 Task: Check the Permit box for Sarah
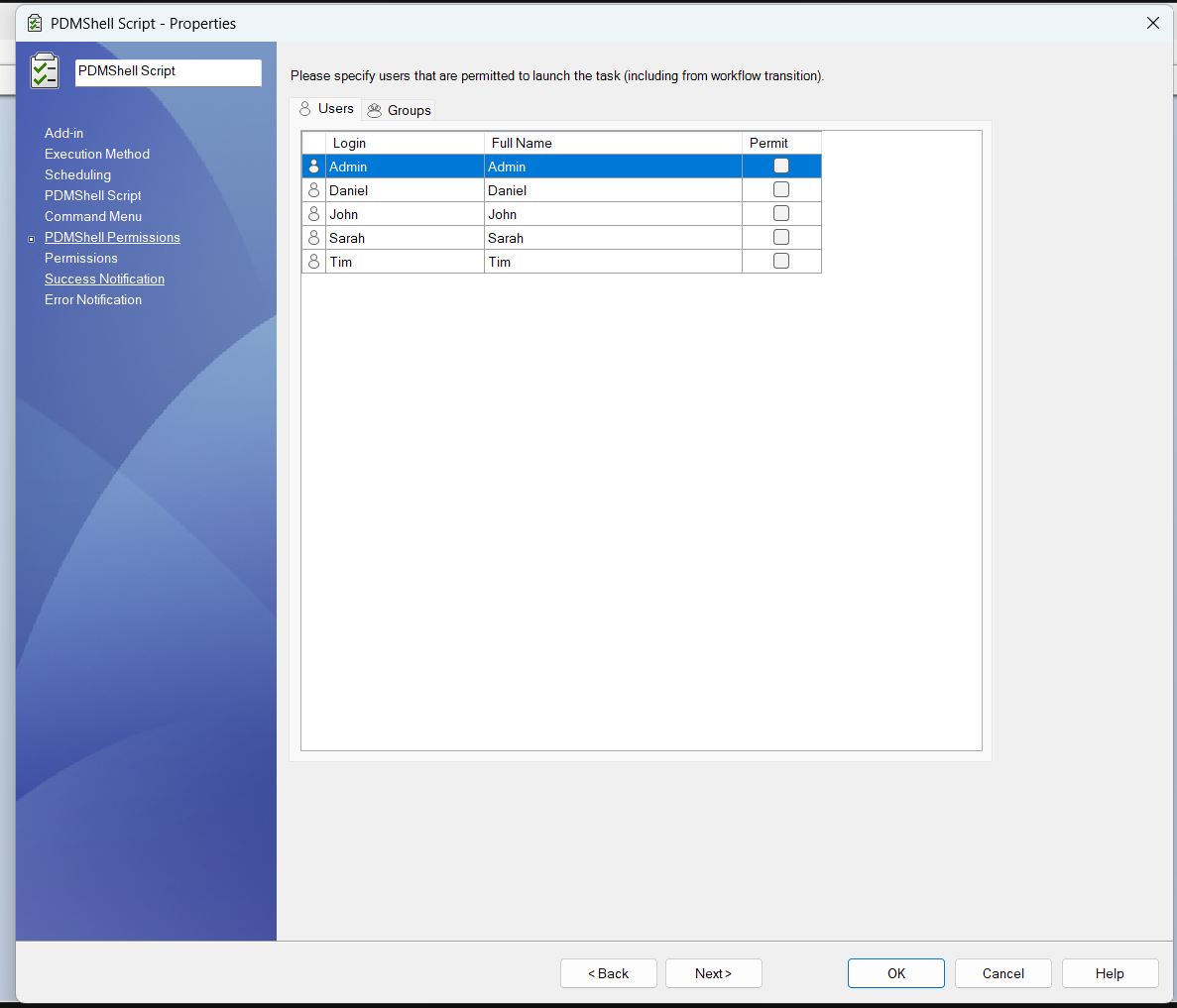[780, 237]
